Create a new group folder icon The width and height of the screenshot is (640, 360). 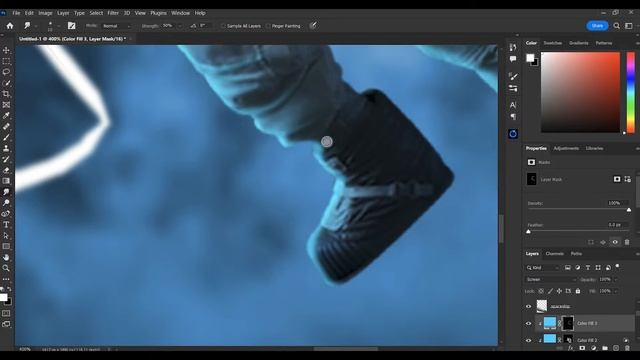point(605,348)
